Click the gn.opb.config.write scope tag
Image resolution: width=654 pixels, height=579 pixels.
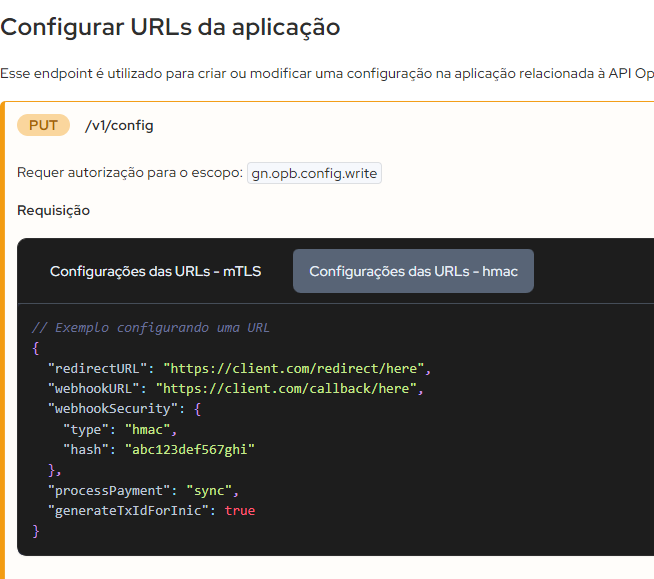[x=314, y=173]
